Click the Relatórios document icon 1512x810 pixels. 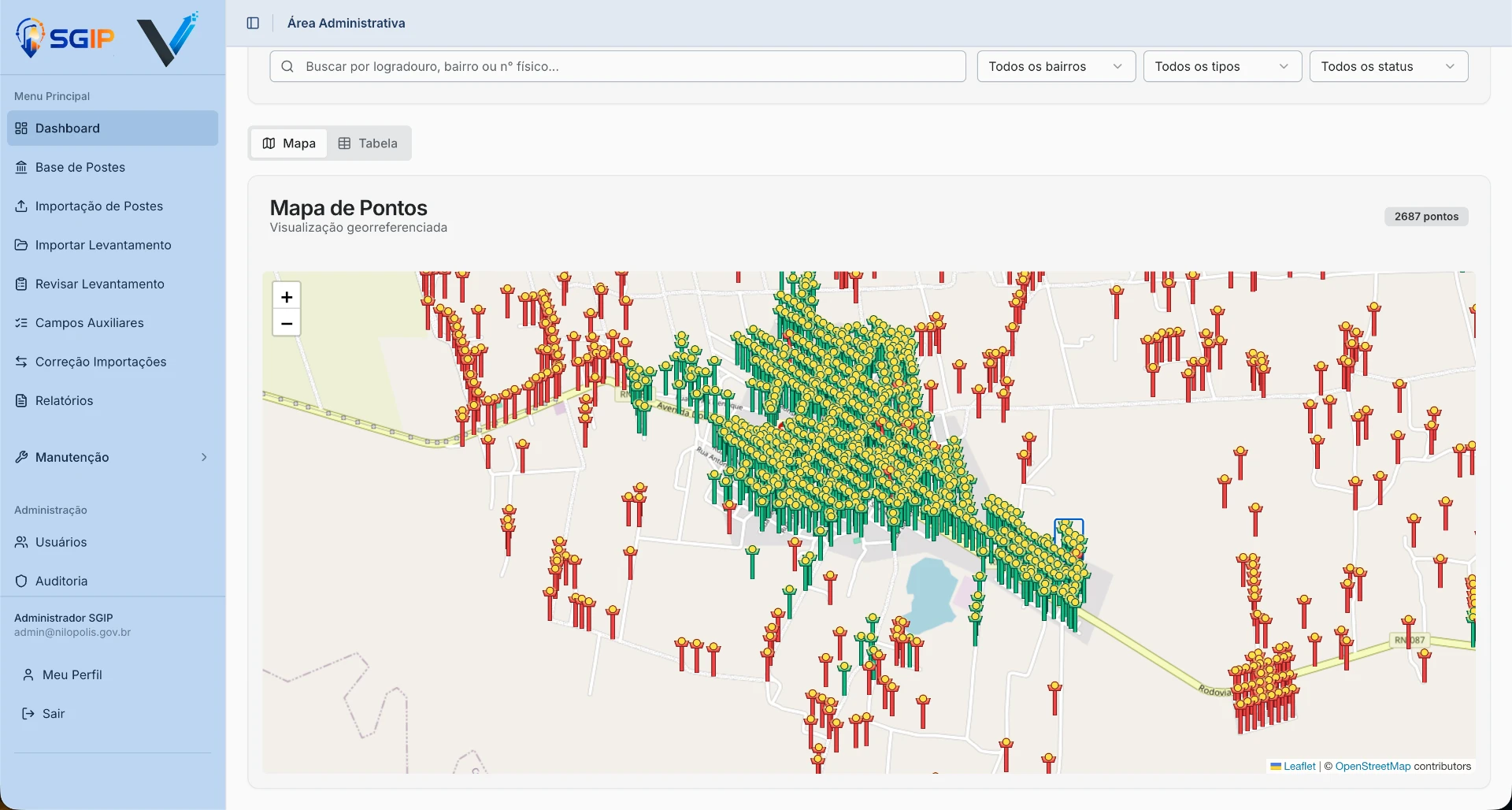tap(21, 400)
